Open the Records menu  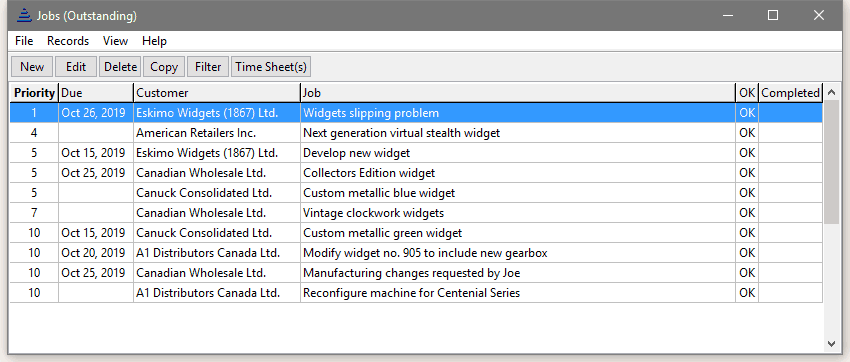point(68,41)
